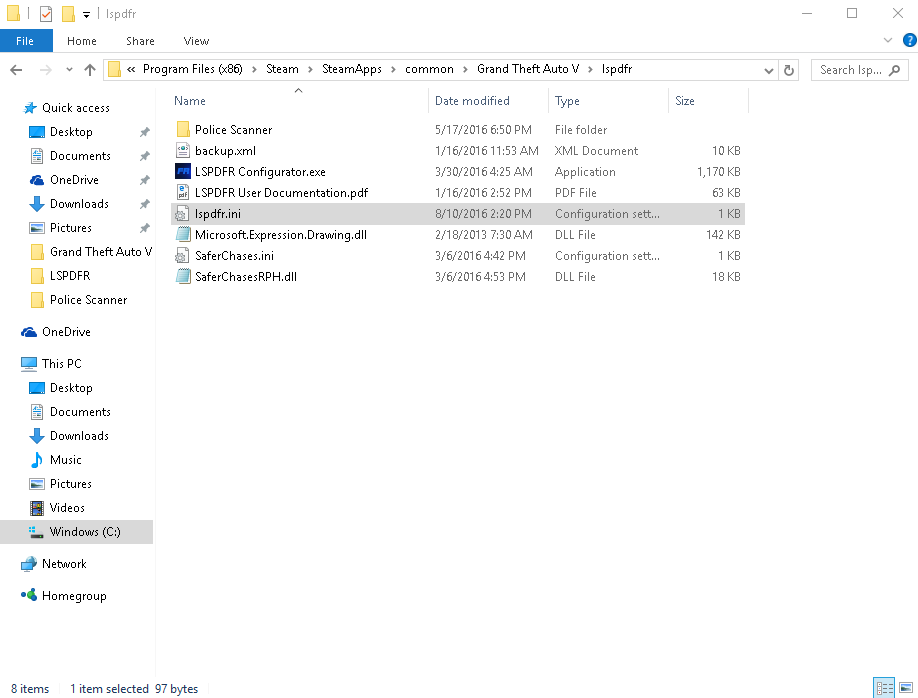Sort by the Name column header
The height and width of the screenshot is (698, 918).
(299, 101)
